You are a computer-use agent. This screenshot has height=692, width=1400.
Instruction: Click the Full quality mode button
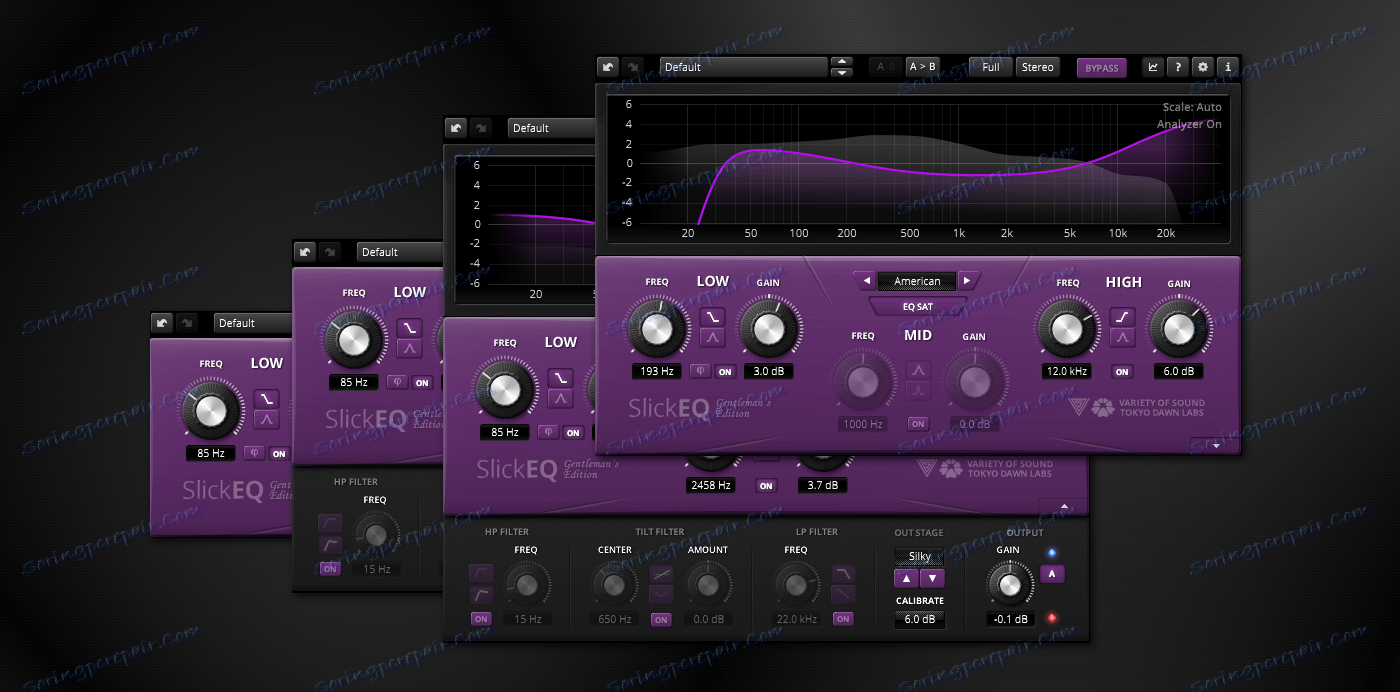(x=991, y=67)
